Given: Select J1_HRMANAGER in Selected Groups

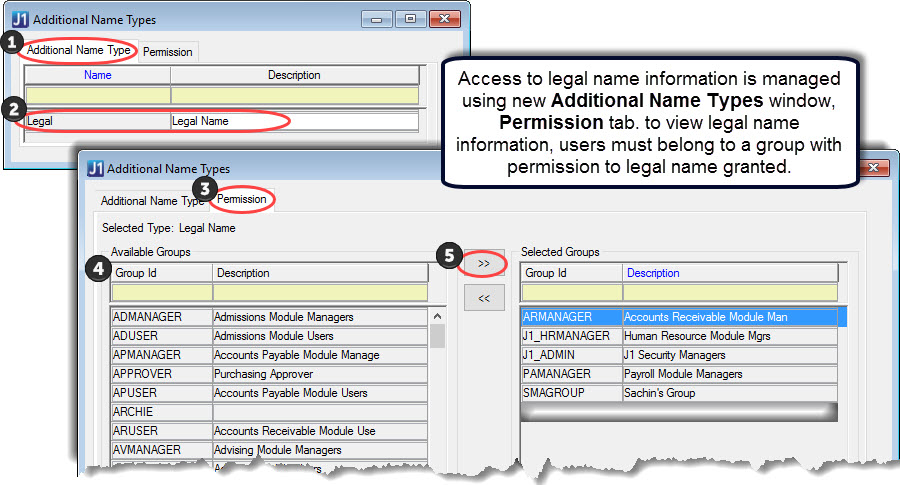Looking at the screenshot, I should pos(680,336).
